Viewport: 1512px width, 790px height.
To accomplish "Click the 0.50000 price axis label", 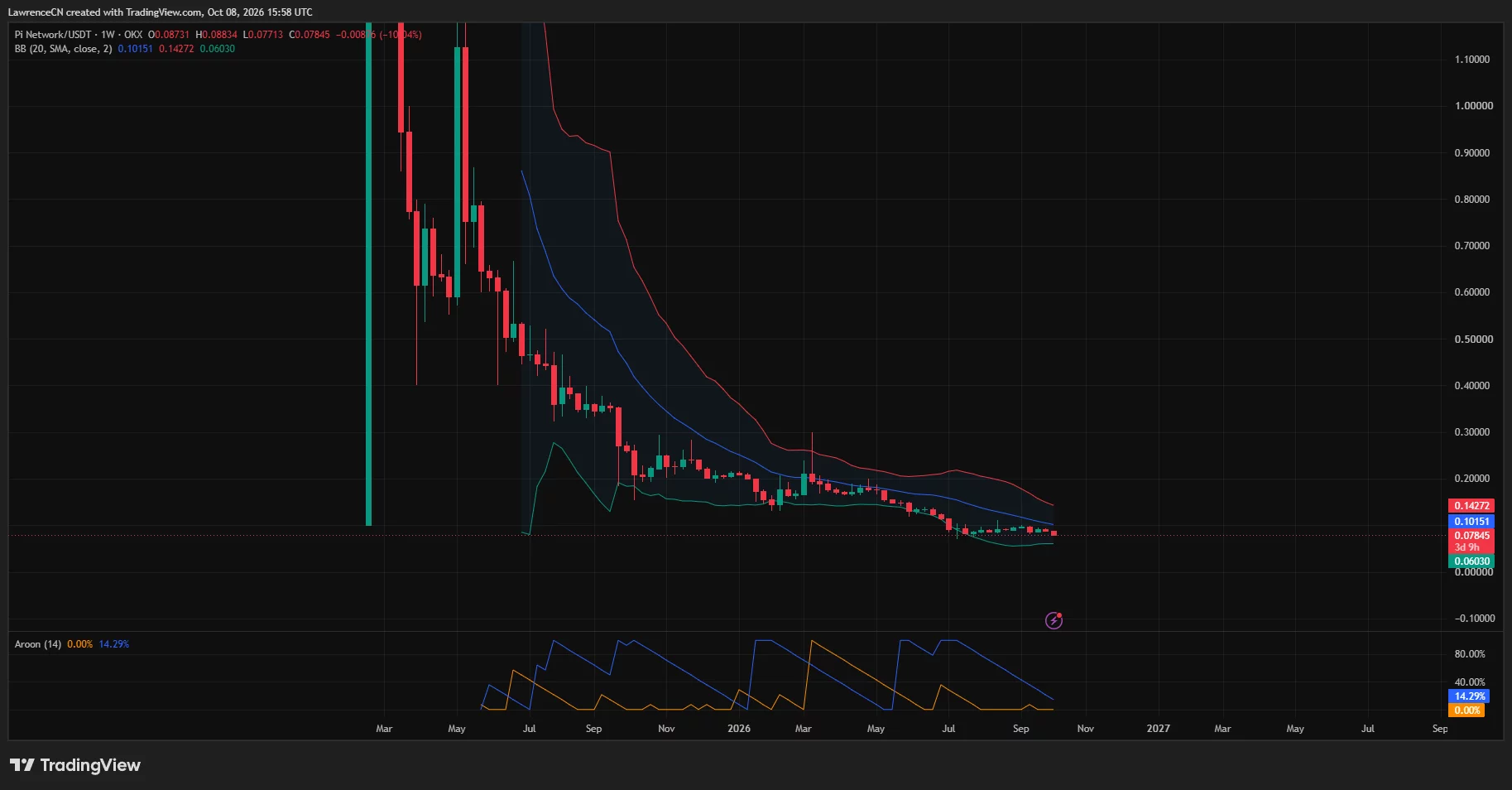I will [x=1474, y=340].
